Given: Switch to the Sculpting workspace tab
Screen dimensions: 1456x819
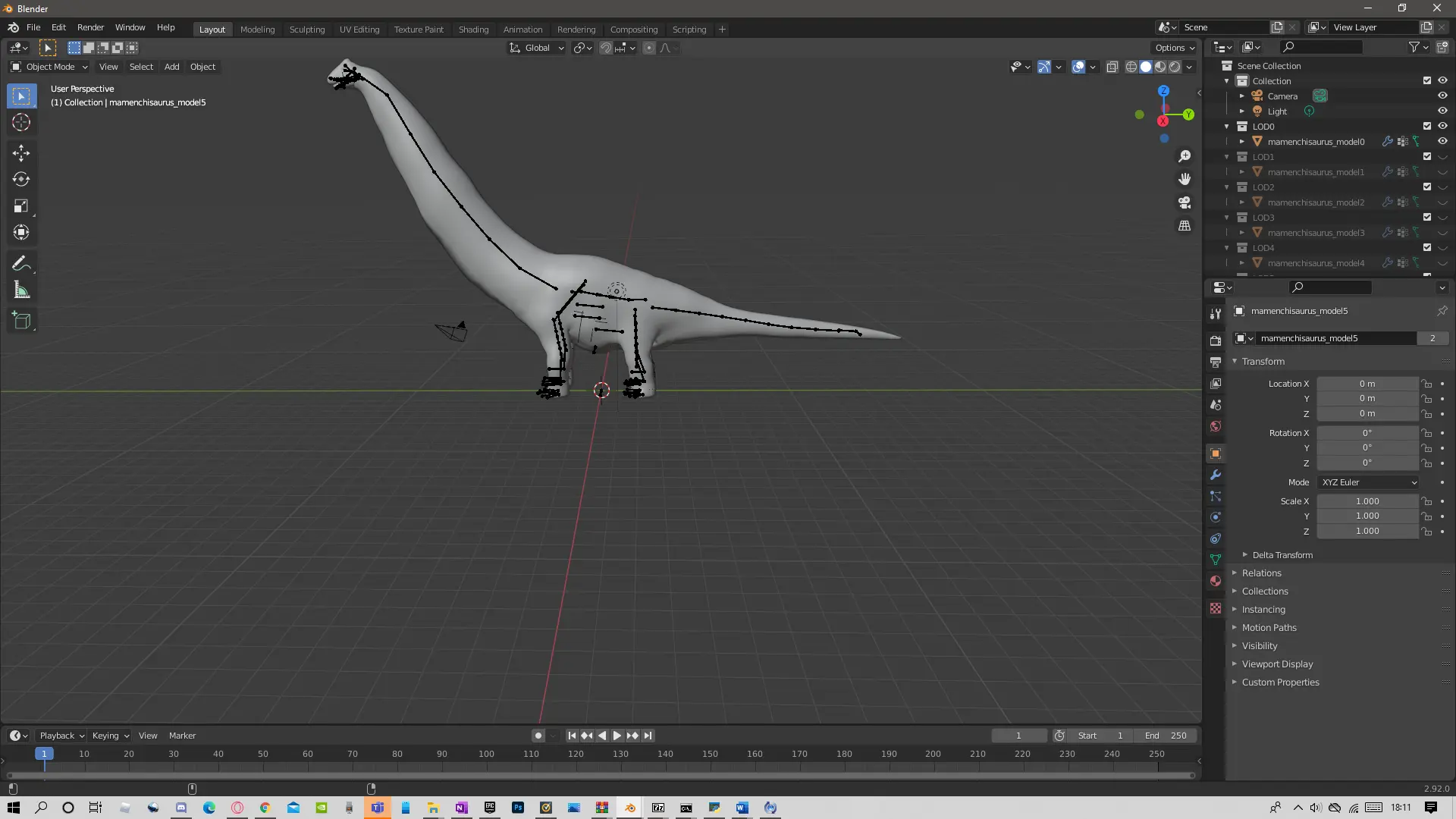Looking at the screenshot, I should [307, 30].
